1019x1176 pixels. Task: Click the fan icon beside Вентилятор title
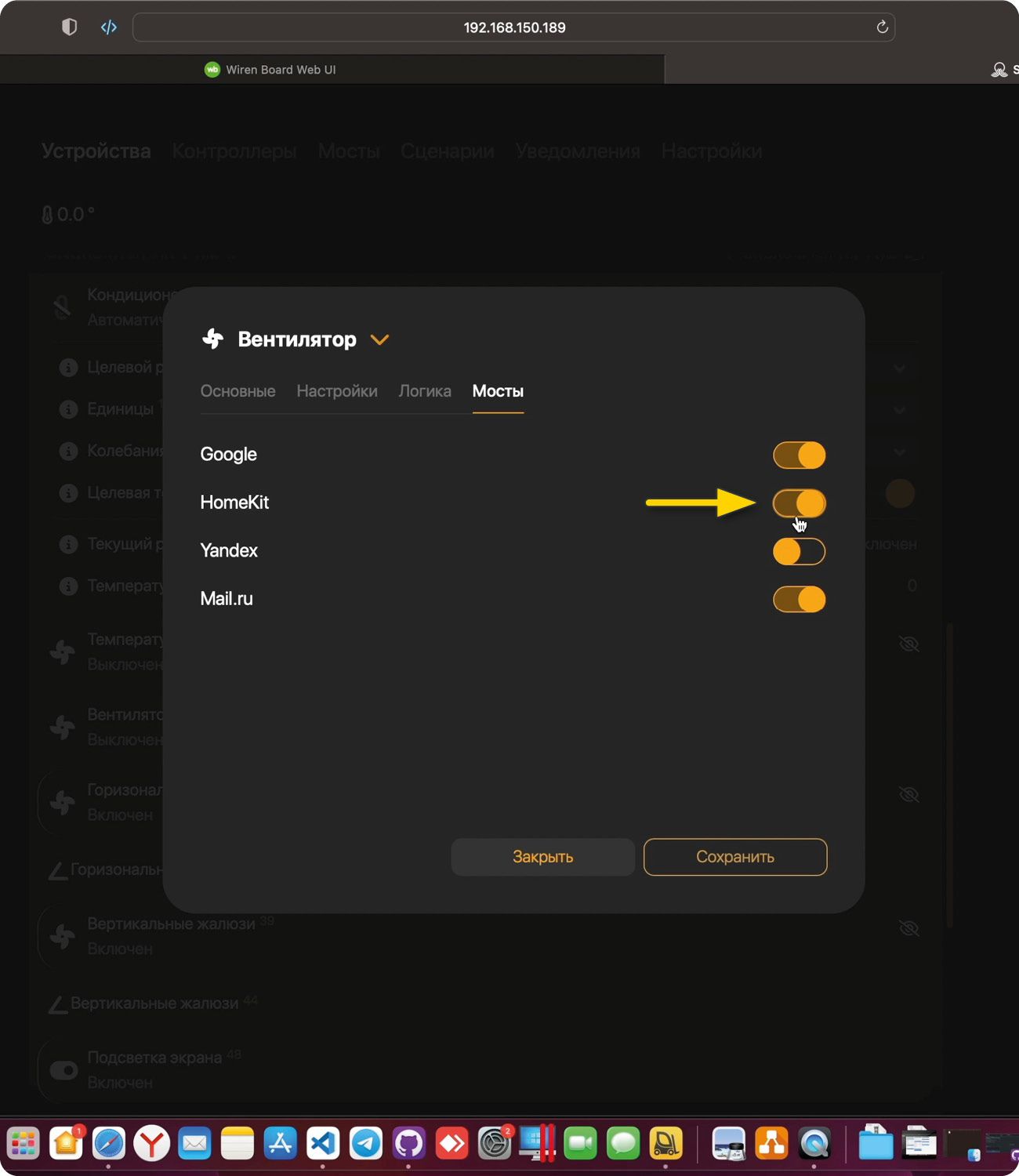coord(212,339)
